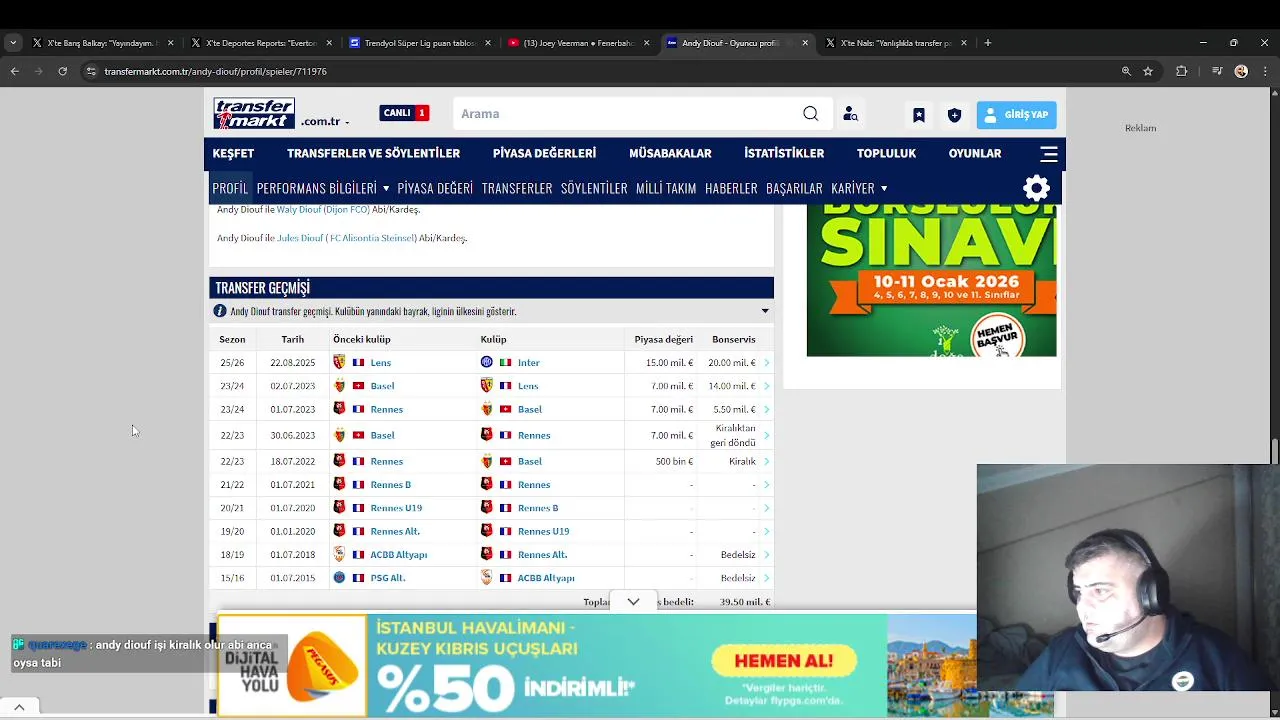Open the KEŞFET menu
1280x720 pixels.
(x=233, y=153)
